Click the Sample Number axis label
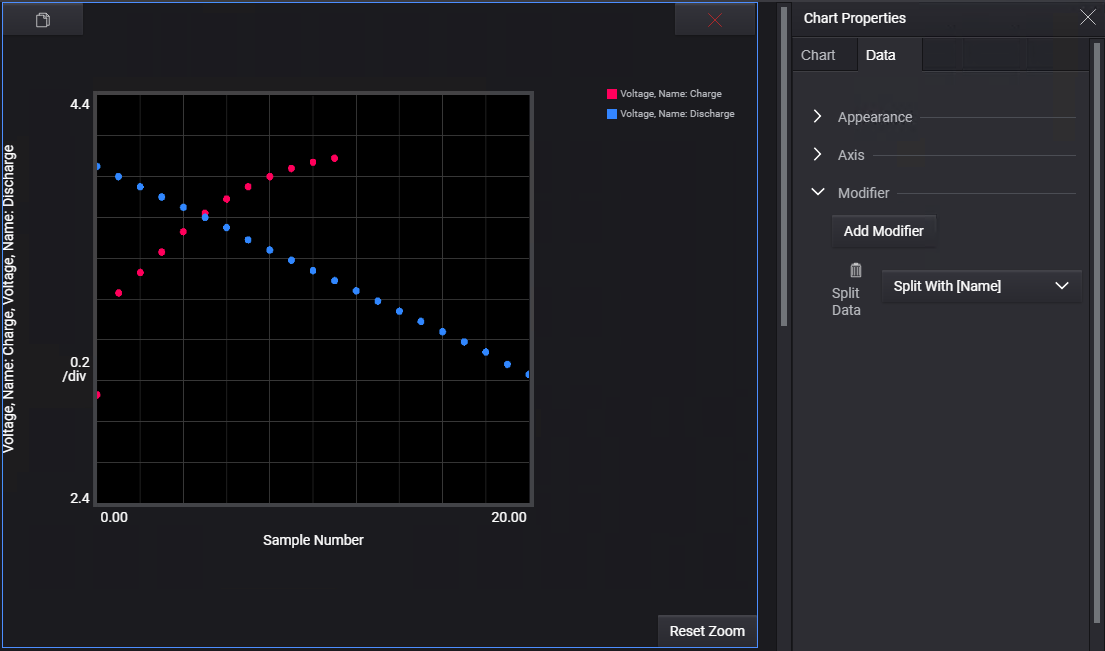 click(313, 540)
